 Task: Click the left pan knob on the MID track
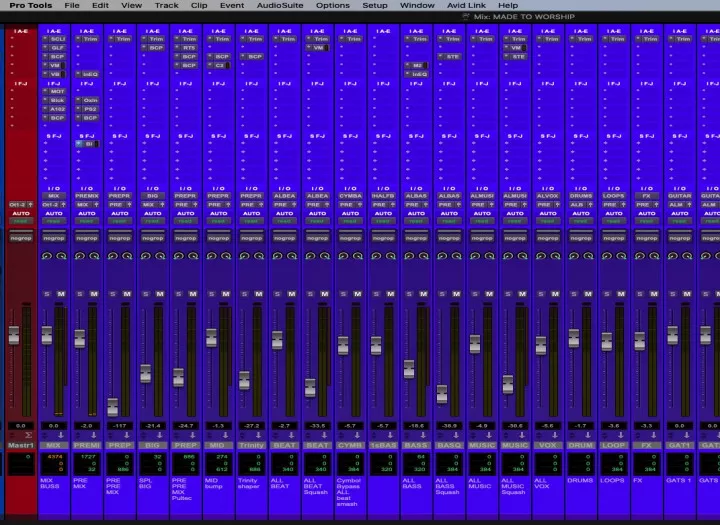[212, 256]
